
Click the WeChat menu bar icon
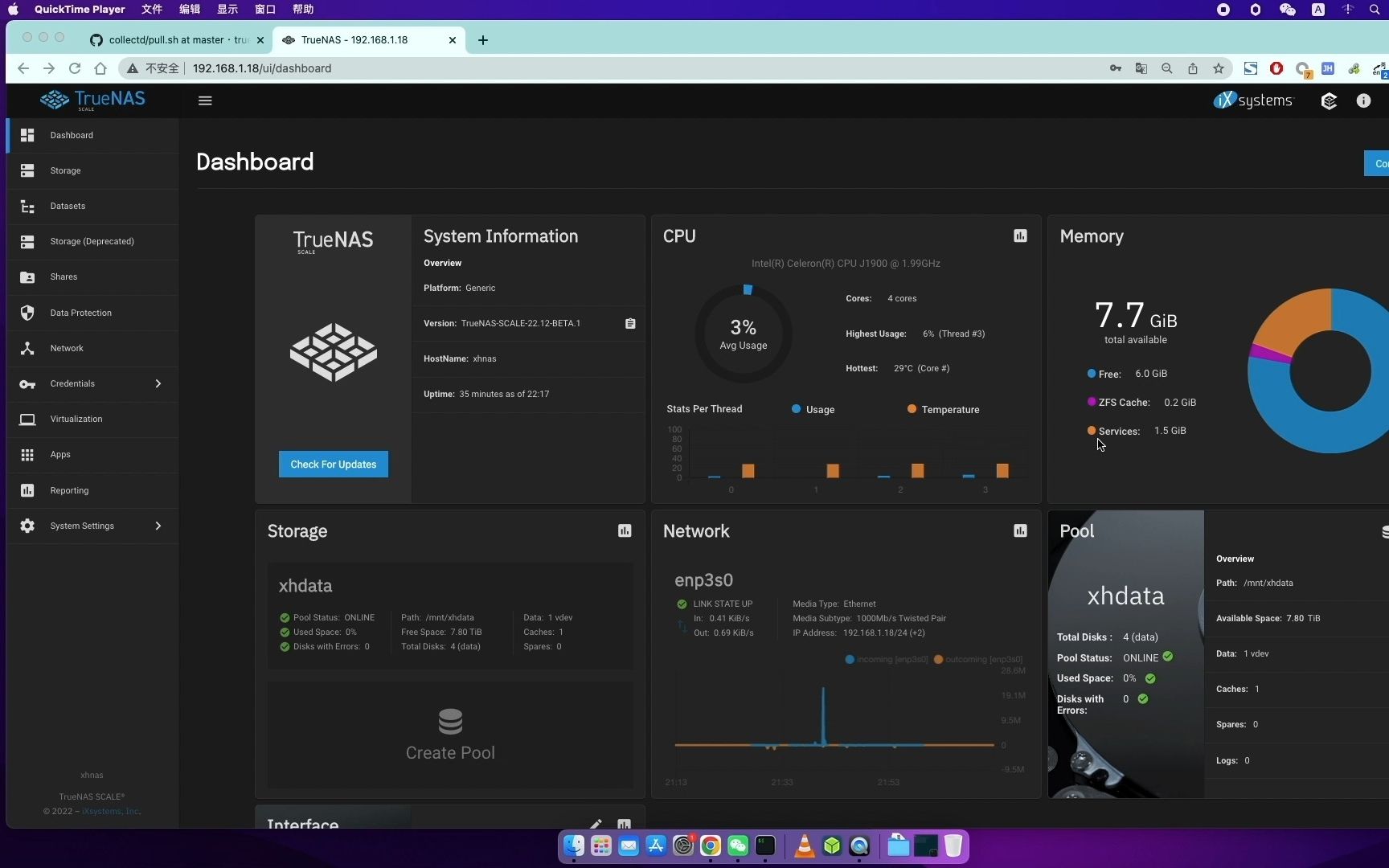point(1287,10)
